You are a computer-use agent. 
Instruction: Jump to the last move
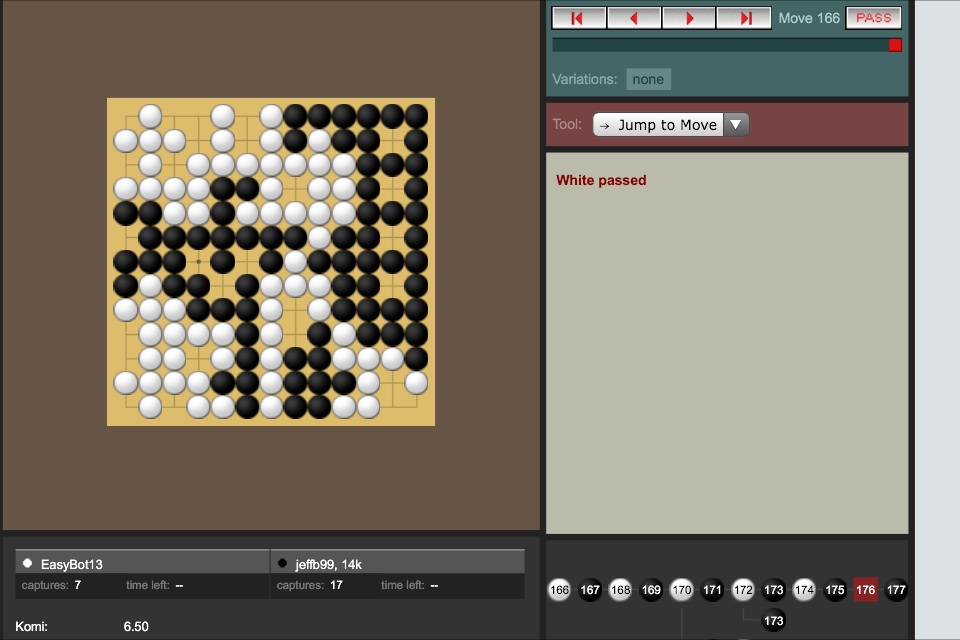pyautogui.click(x=745, y=18)
